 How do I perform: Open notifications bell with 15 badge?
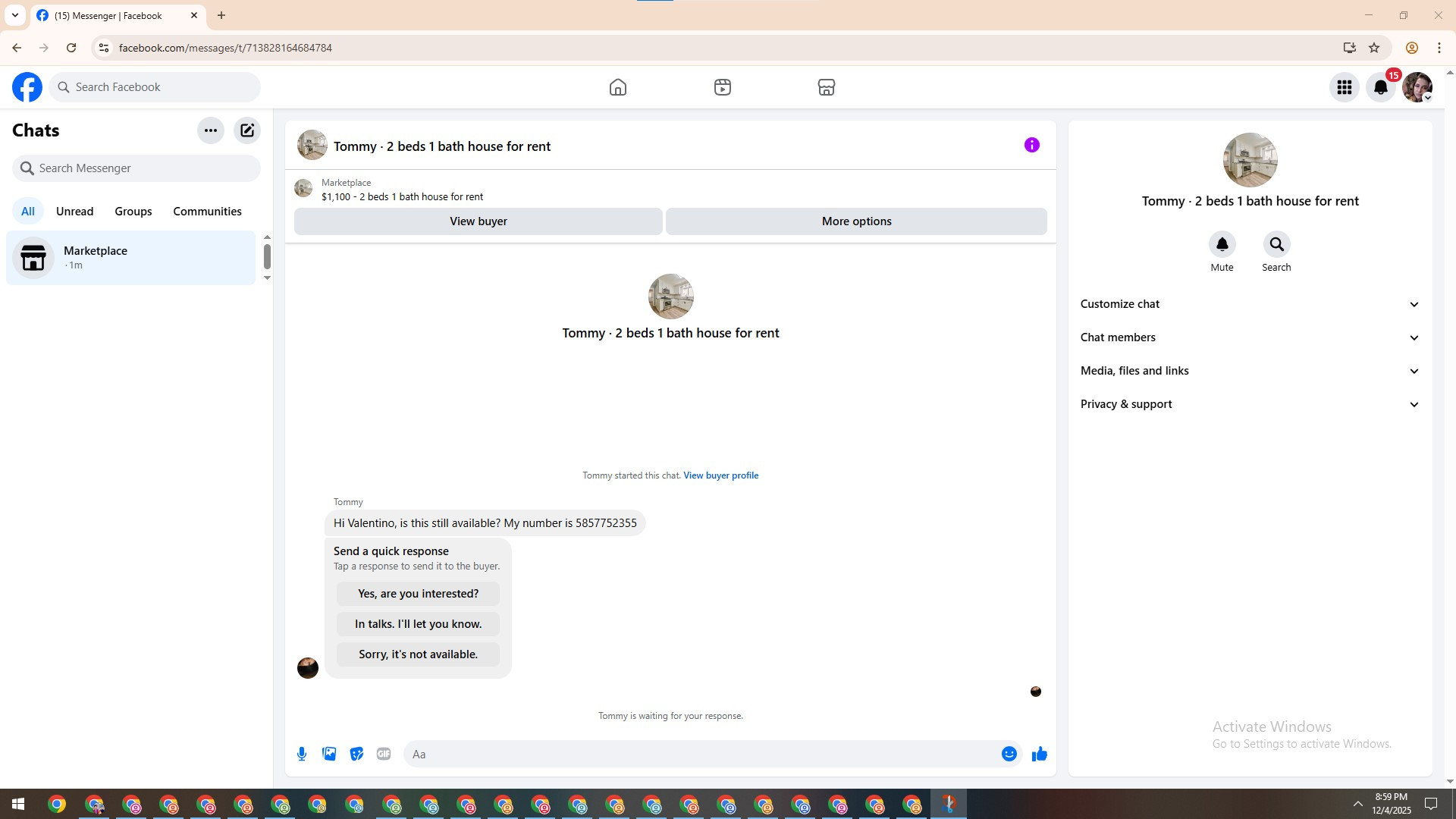[x=1380, y=87]
